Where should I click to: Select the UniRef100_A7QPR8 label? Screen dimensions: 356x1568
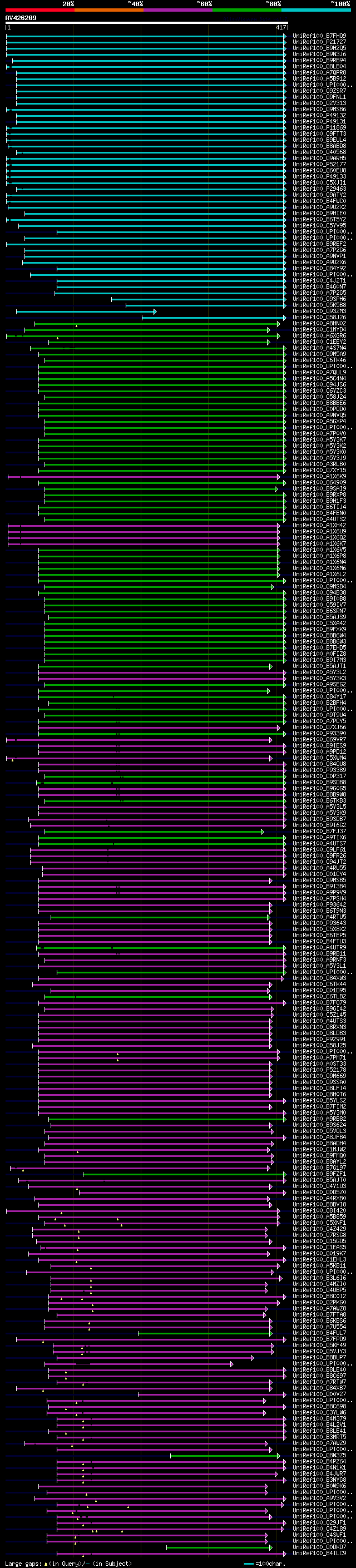[319, 72]
